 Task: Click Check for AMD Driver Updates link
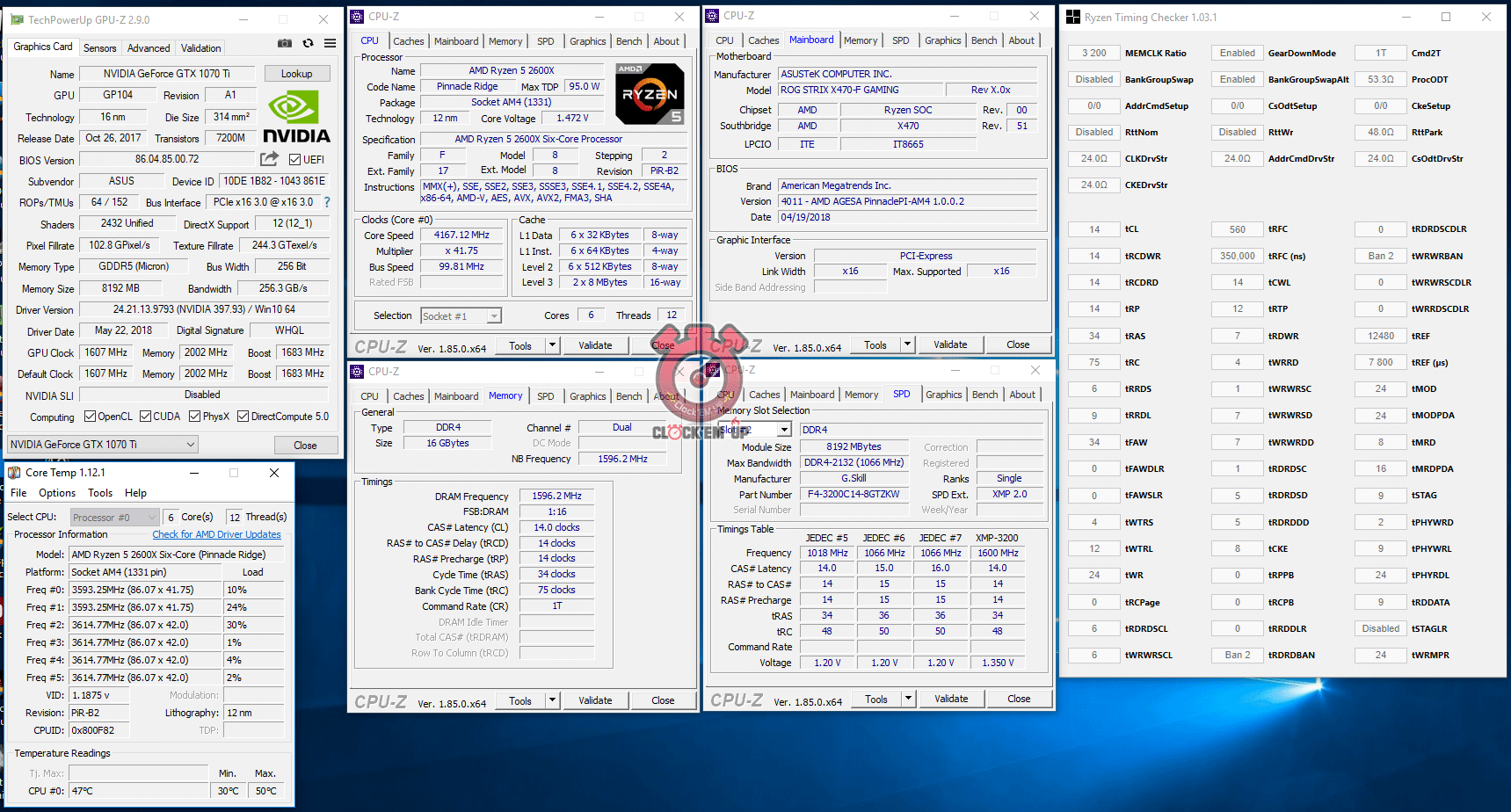pos(216,534)
